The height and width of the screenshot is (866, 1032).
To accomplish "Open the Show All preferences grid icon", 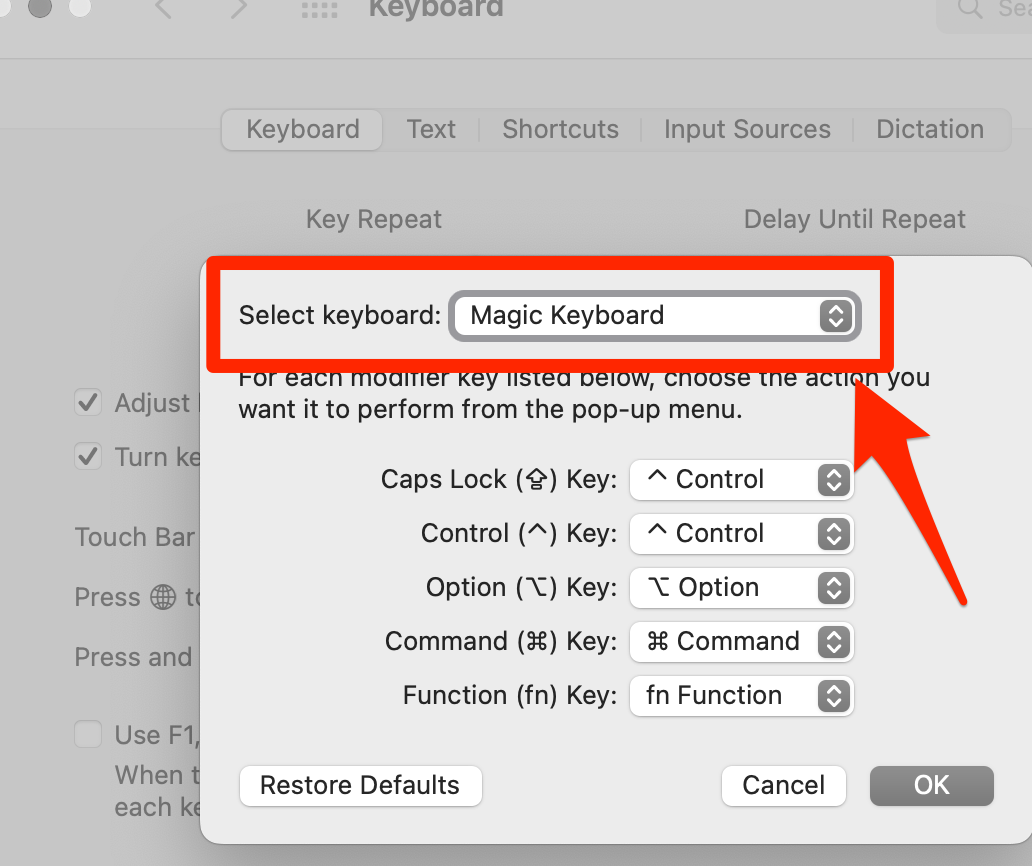I will click(x=318, y=11).
